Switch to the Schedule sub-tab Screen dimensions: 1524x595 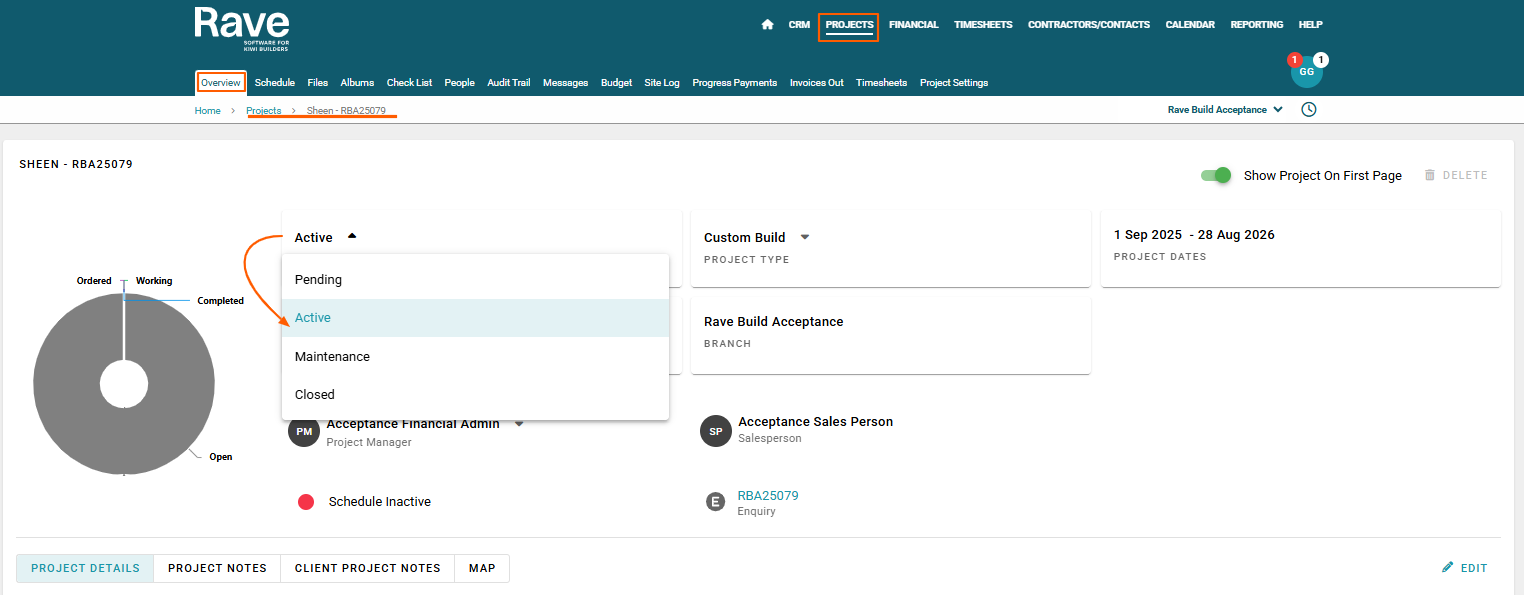tap(275, 83)
